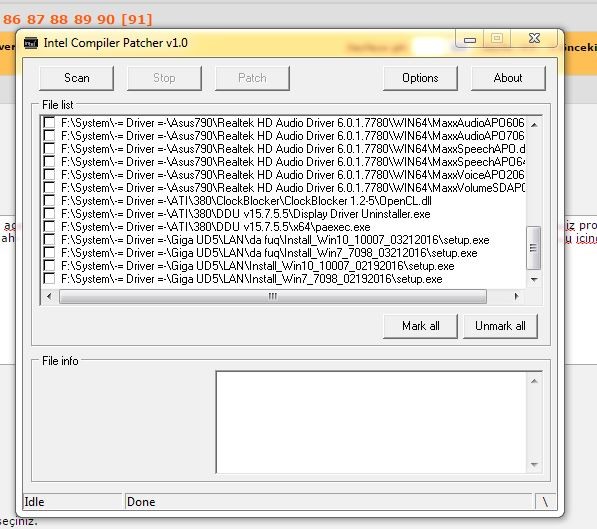
Task: Check Install_Win7_7098_02192016 setup.exe checkbox
Action: (x=49, y=278)
